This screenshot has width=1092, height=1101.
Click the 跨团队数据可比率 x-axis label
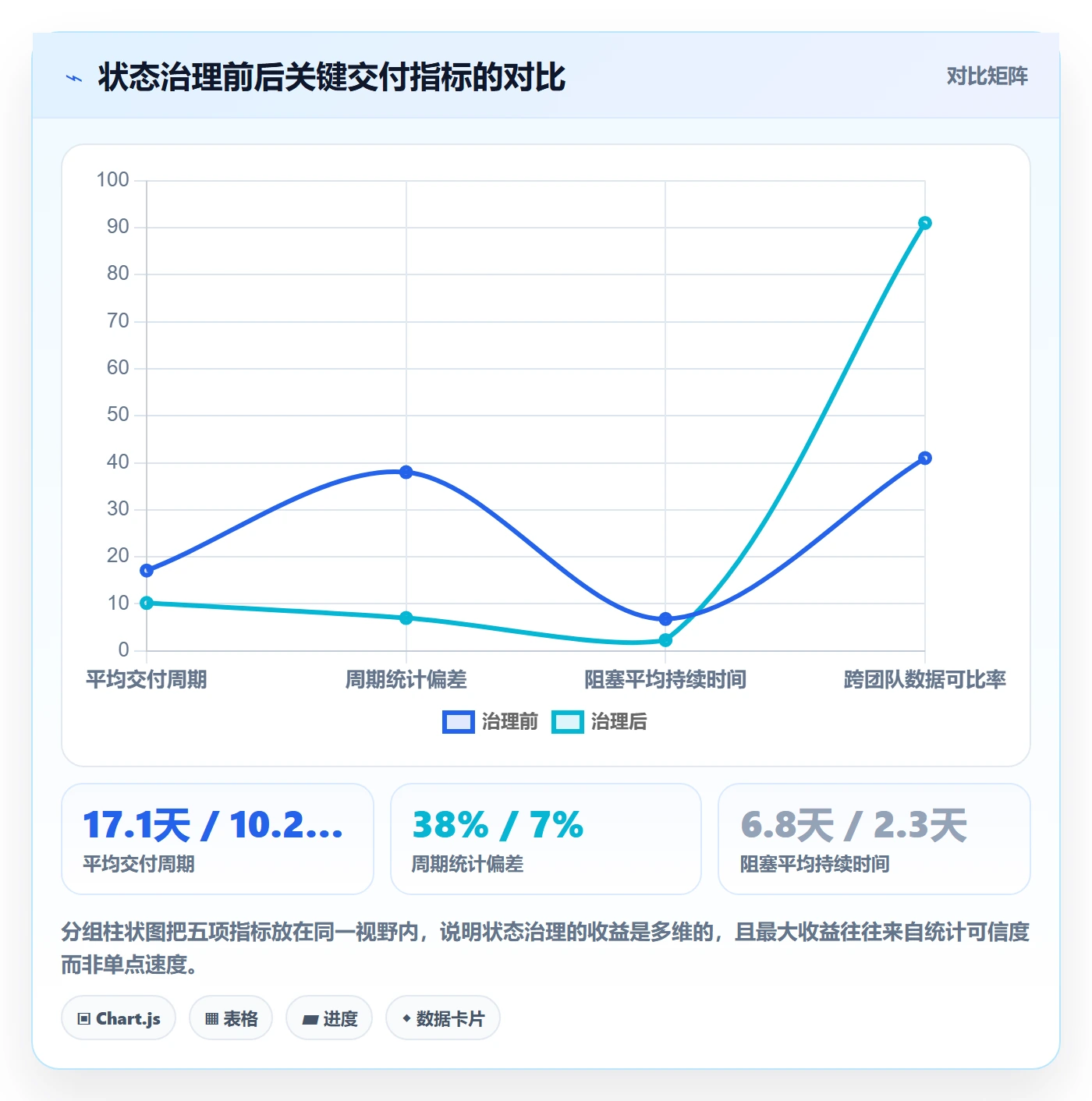(925, 679)
